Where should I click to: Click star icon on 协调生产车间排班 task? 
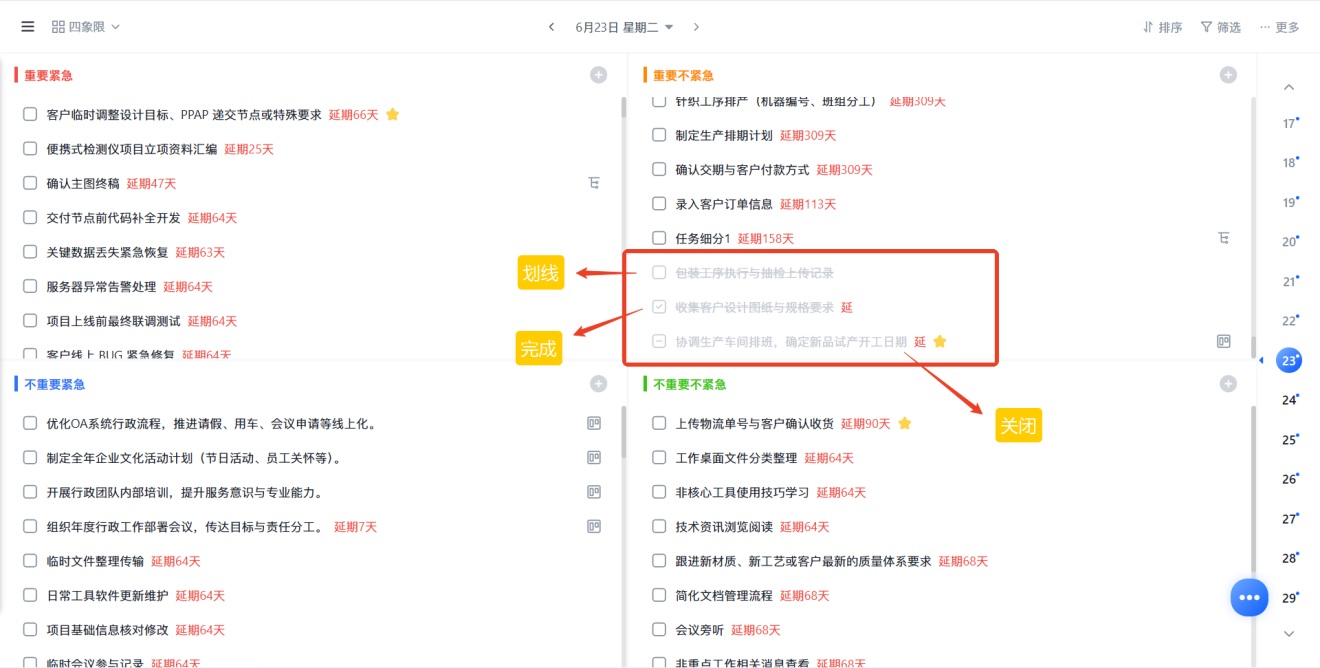click(939, 341)
